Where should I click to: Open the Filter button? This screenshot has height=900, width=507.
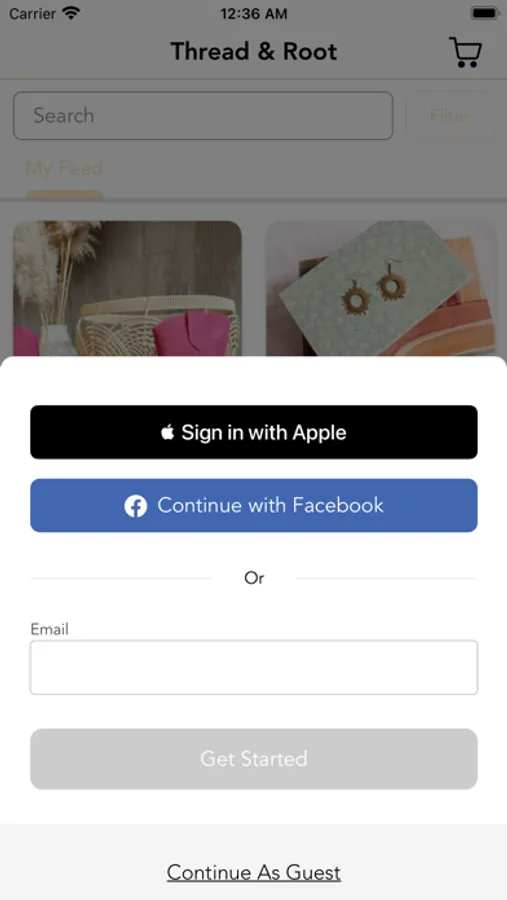point(450,115)
